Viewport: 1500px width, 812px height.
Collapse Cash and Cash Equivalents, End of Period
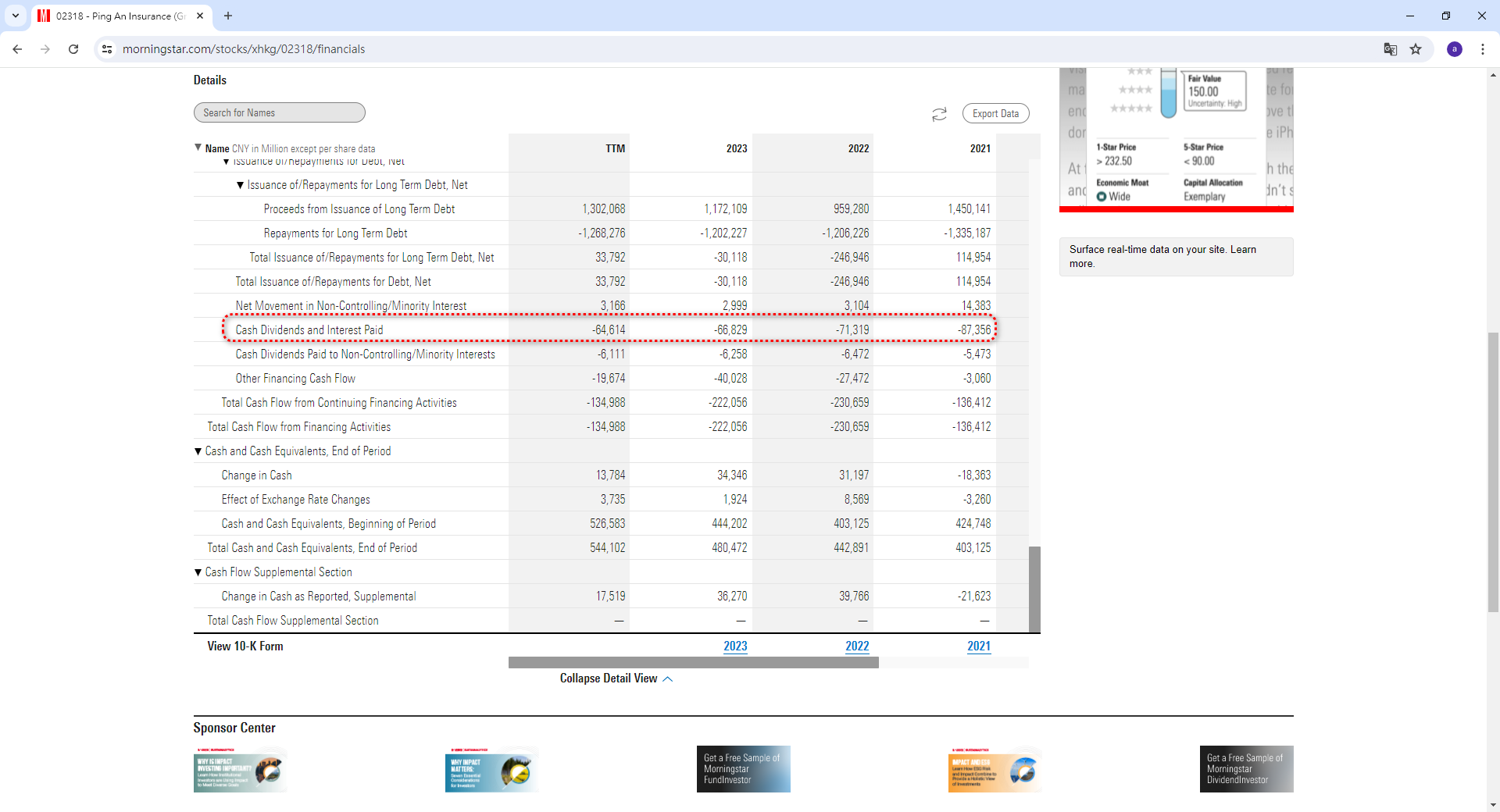(x=198, y=451)
